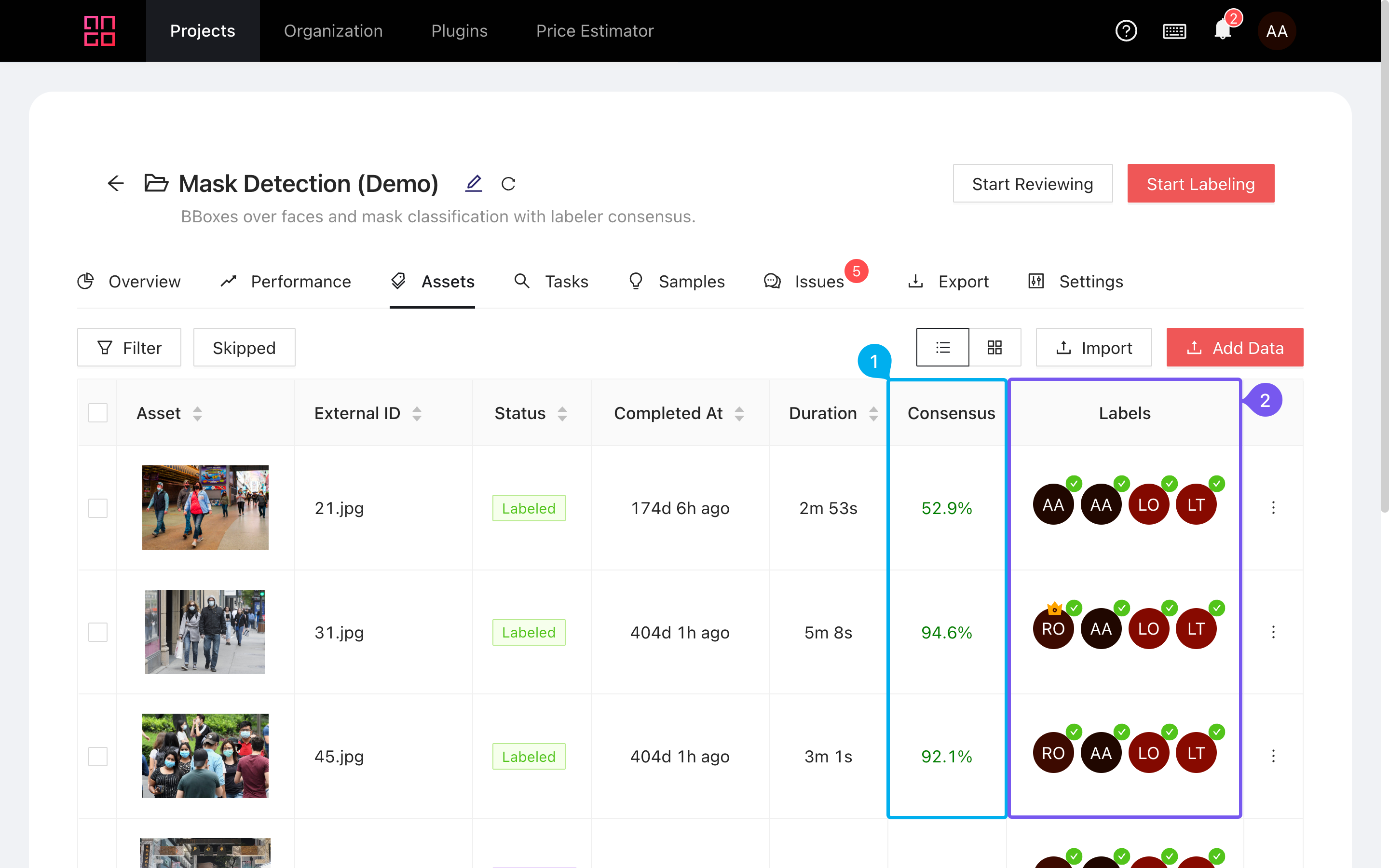
Task: Click the first AA labeler avatar on 21.jpg
Action: point(1053,504)
